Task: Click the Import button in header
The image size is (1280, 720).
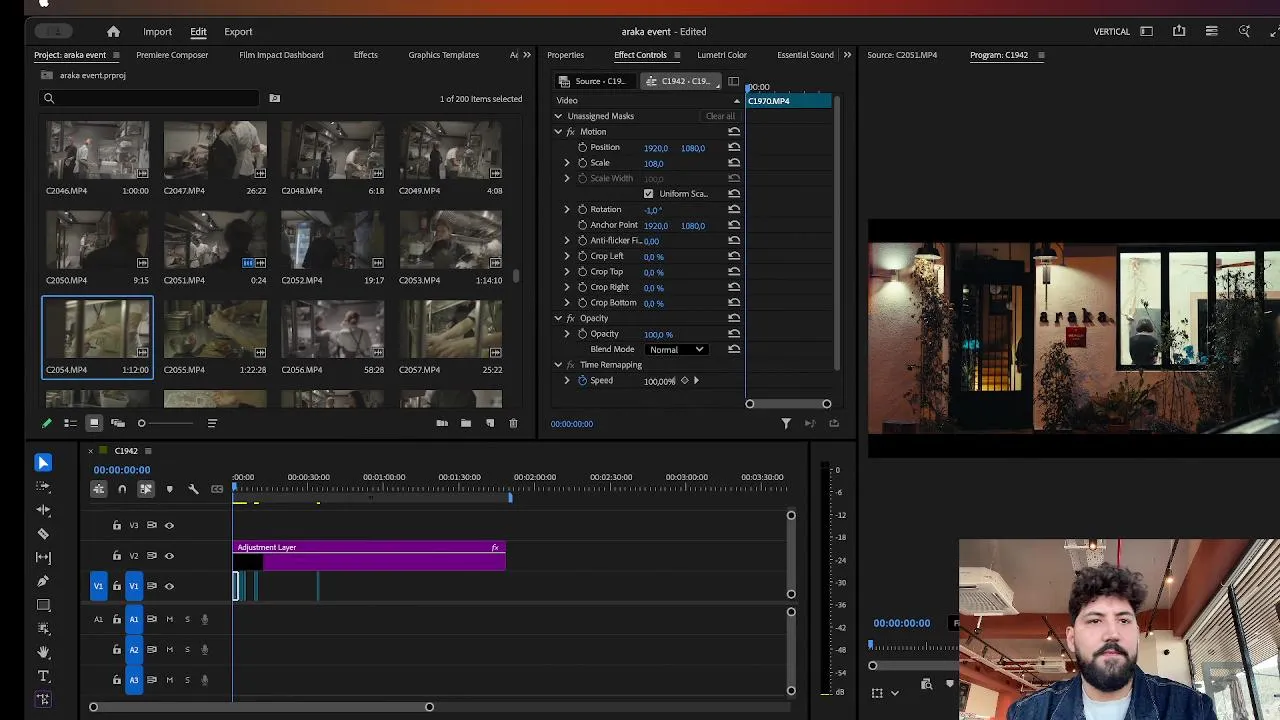Action: tap(157, 32)
